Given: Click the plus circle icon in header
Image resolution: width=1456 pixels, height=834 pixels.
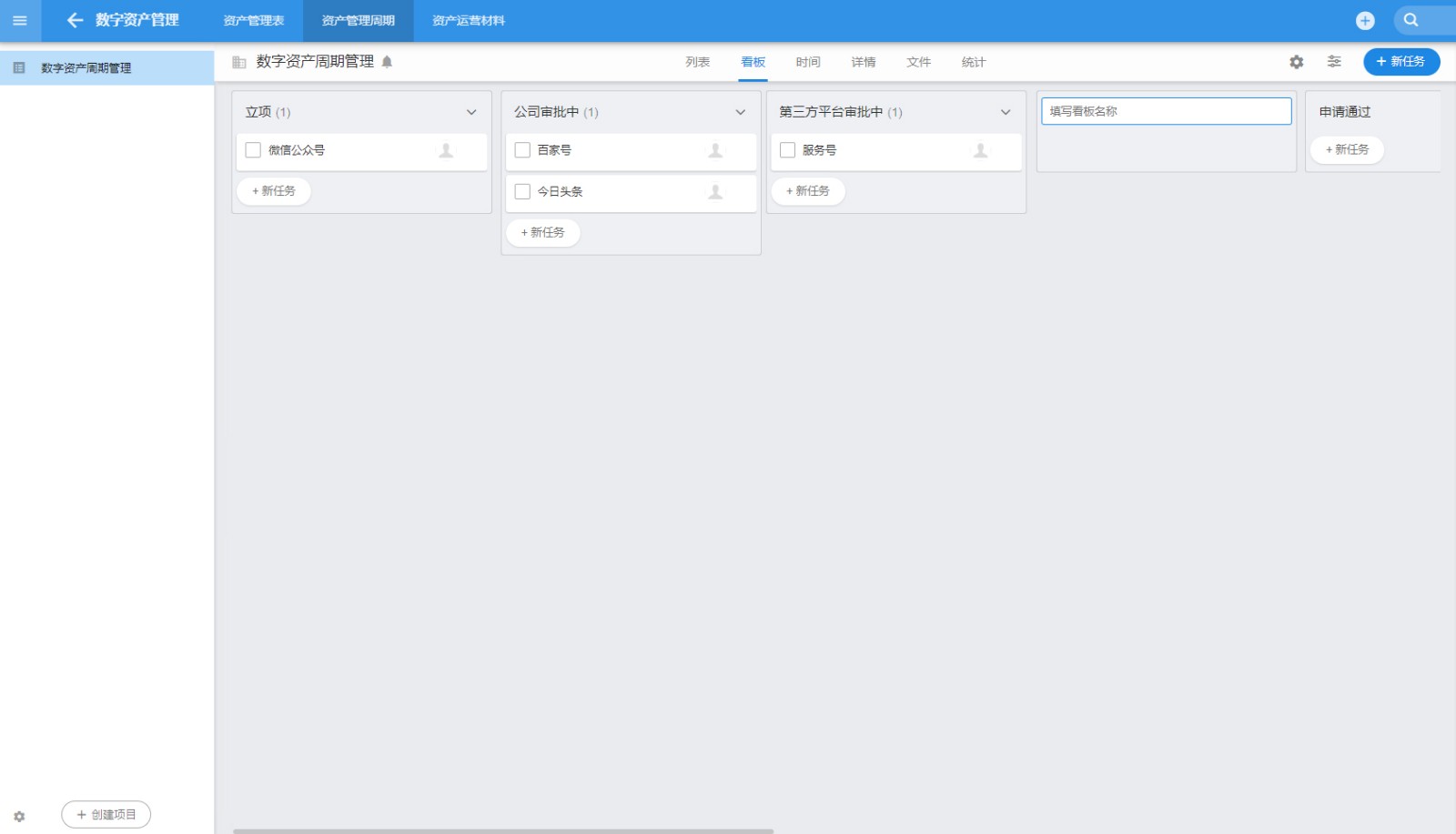Looking at the screenshot, I should click(1365, 20).
